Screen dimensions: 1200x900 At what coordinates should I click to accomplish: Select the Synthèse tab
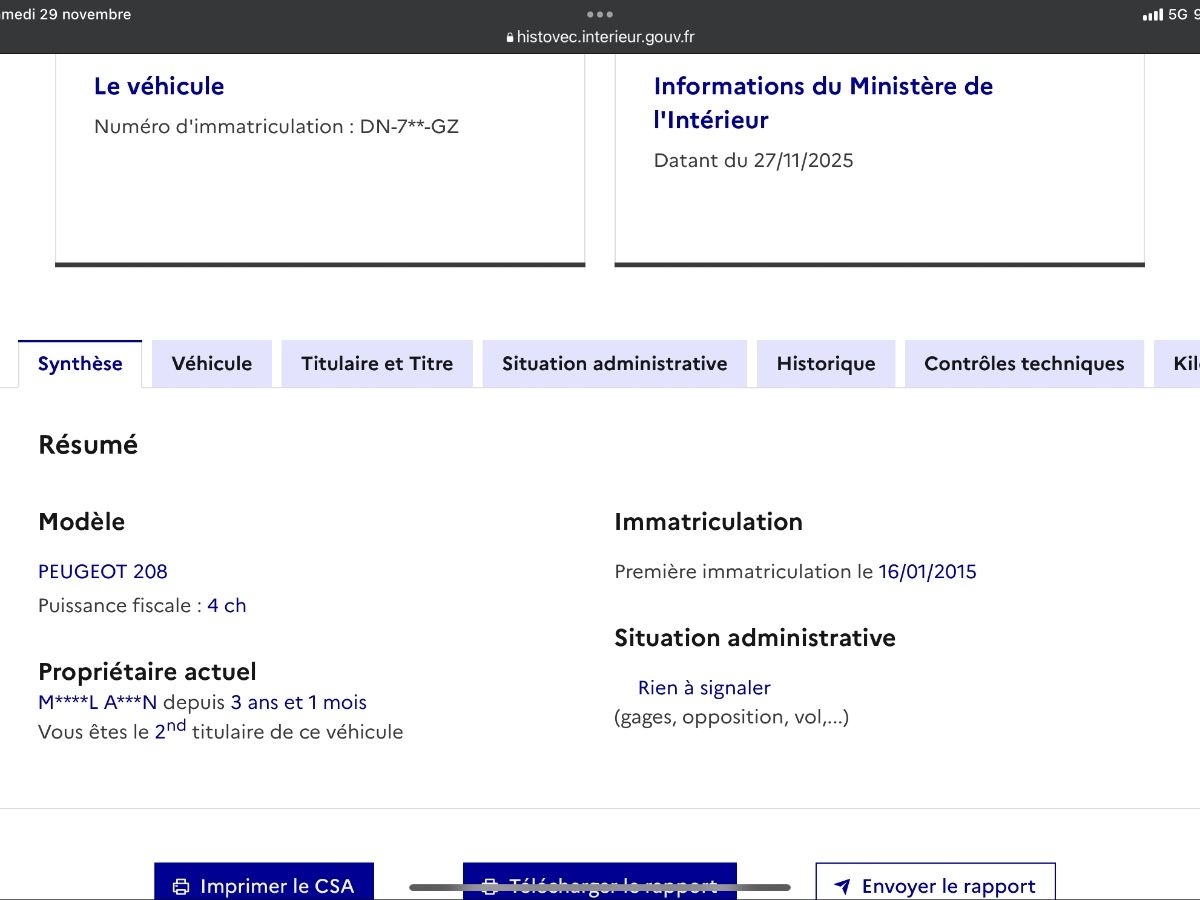(80, 364)
